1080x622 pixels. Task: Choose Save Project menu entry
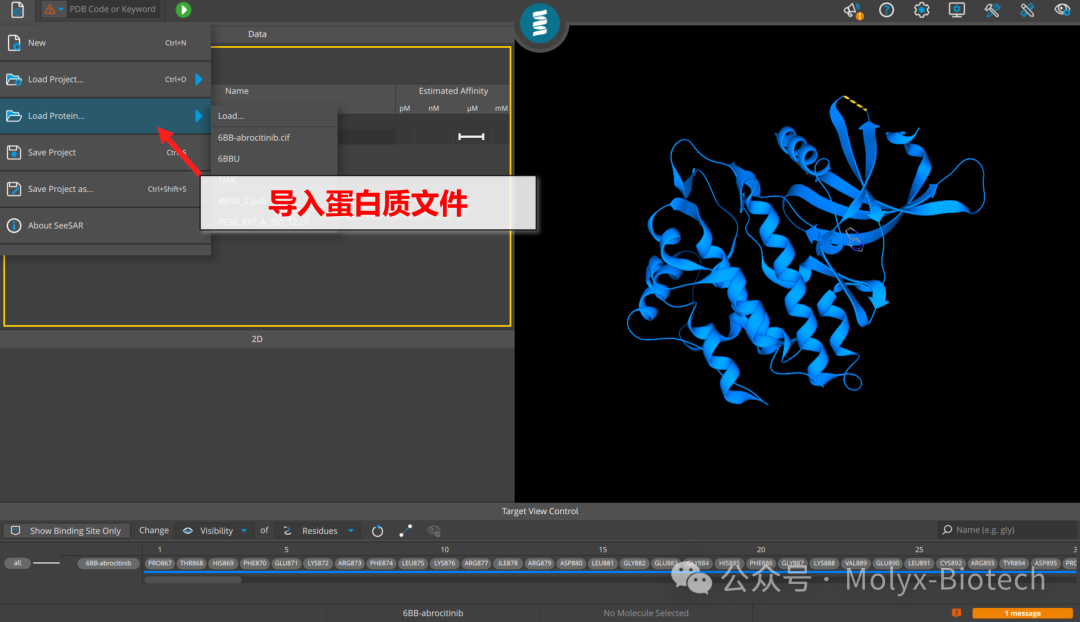105,152
